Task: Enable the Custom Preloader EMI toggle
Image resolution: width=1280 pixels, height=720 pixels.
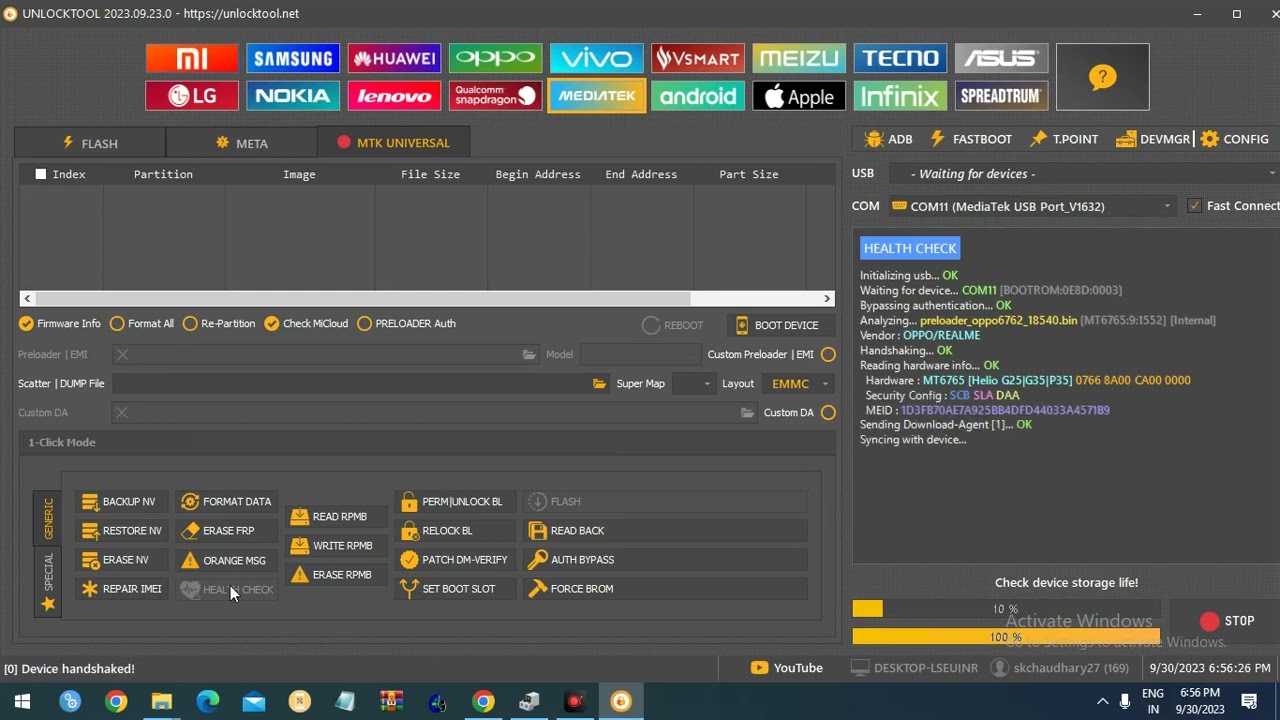Action: click(x=828, y=354)
